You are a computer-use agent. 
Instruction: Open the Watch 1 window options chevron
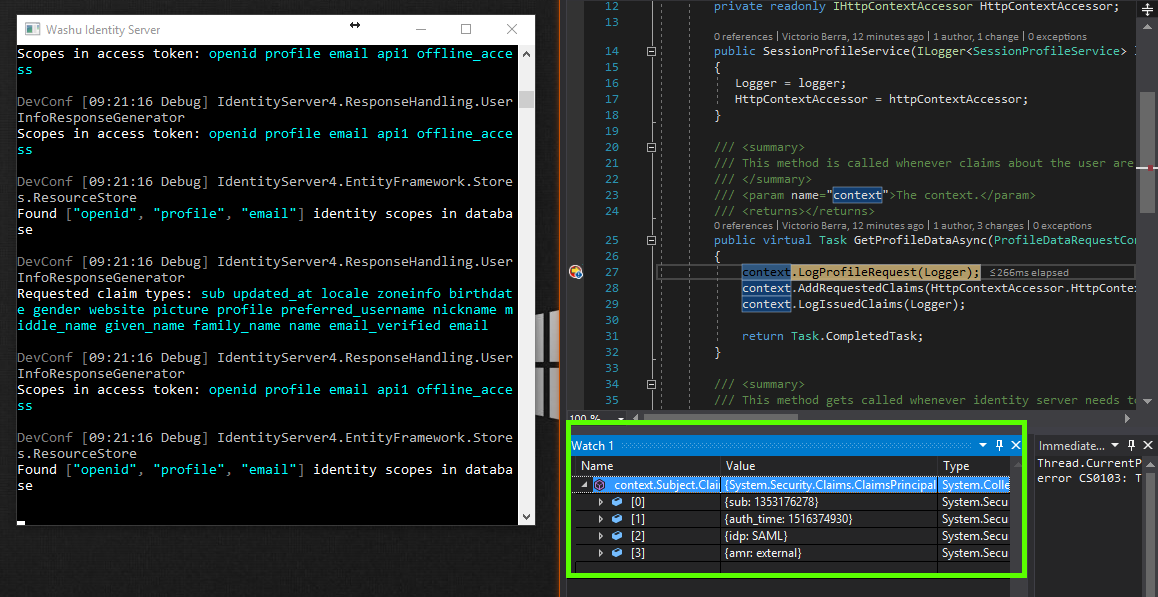(x=982, y=445)
